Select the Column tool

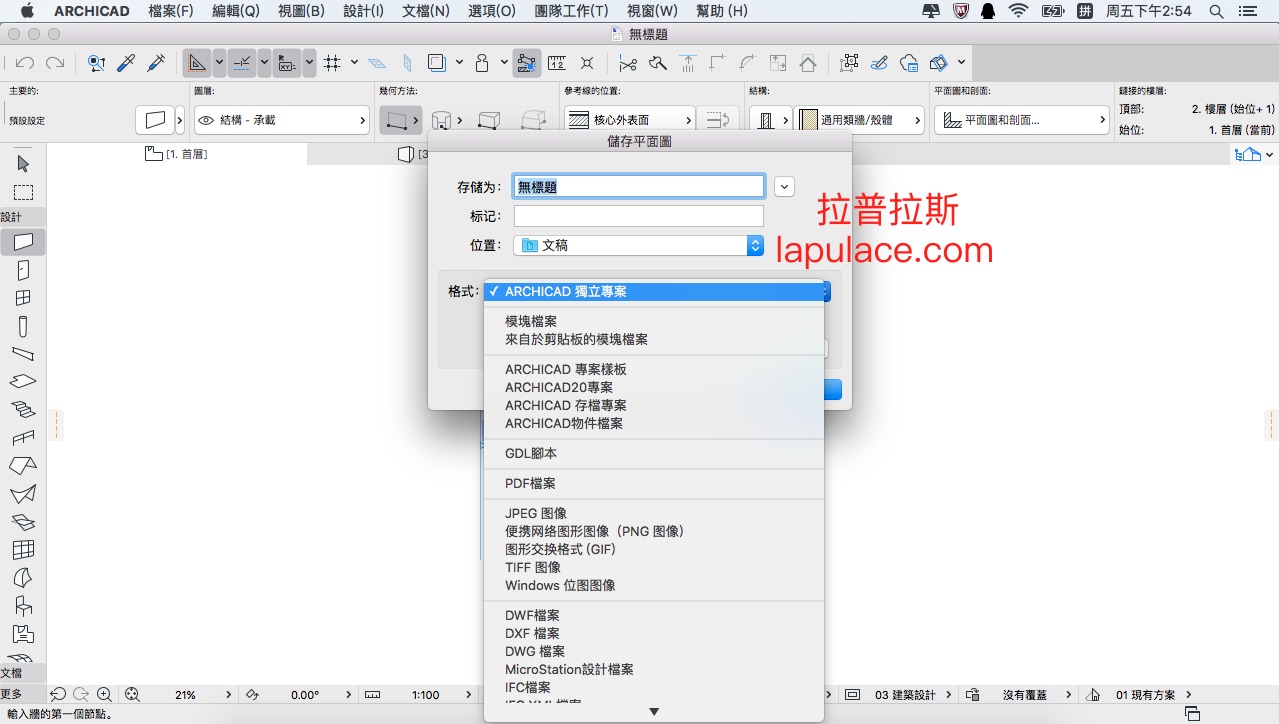point(23,326)
